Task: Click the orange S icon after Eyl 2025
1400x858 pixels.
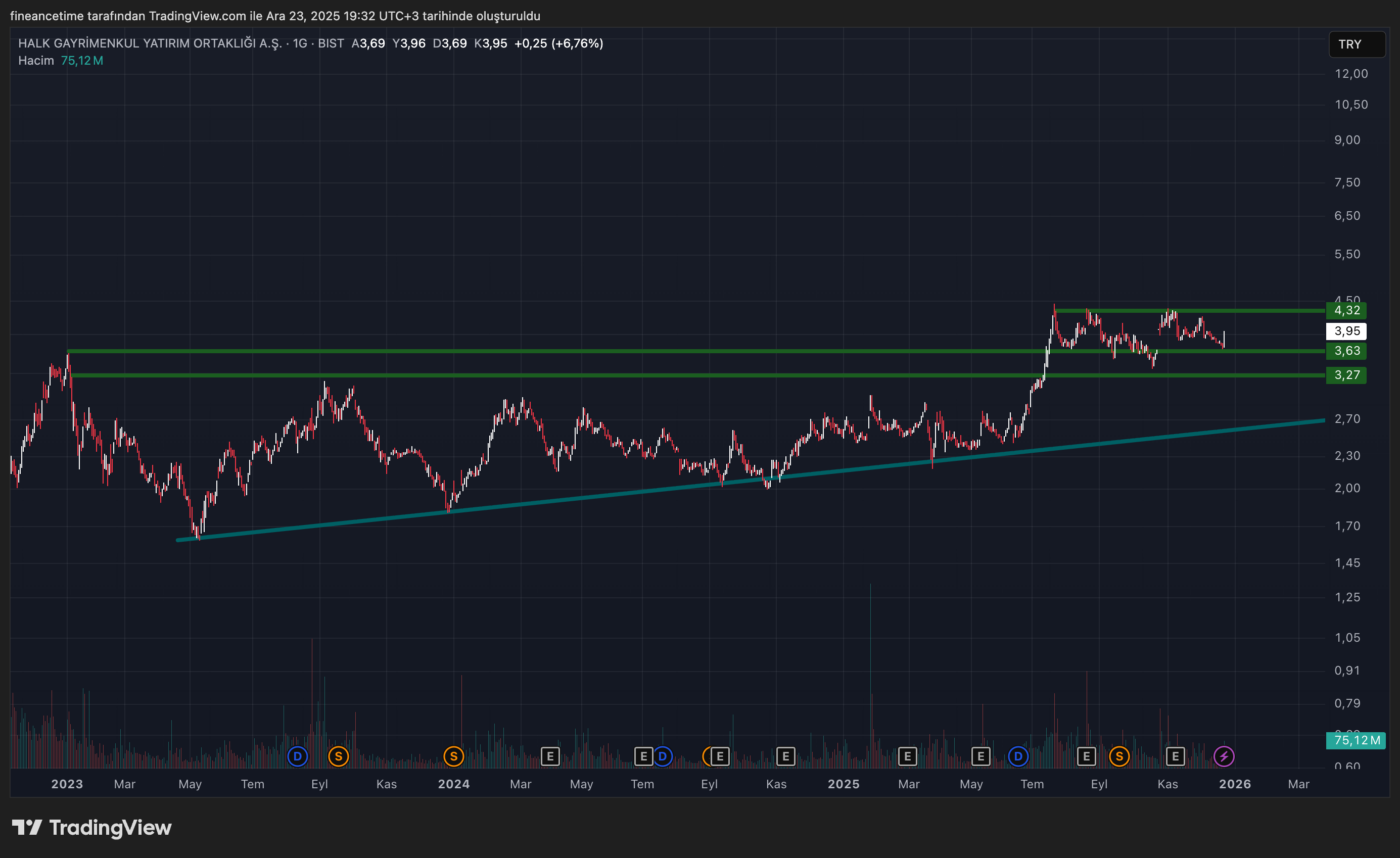Action: [x=1119, y=756]
